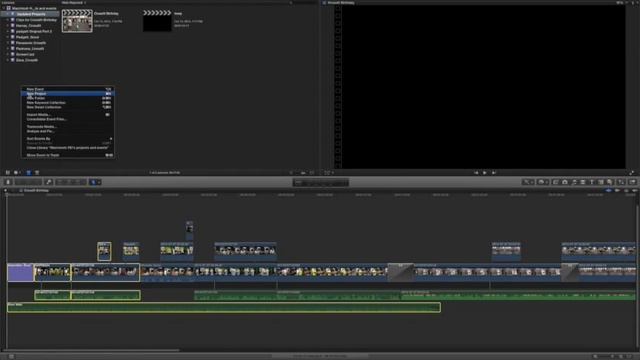Switch browser to list view
The height and width of the screenshot is (360, 640).
(37, 173)
